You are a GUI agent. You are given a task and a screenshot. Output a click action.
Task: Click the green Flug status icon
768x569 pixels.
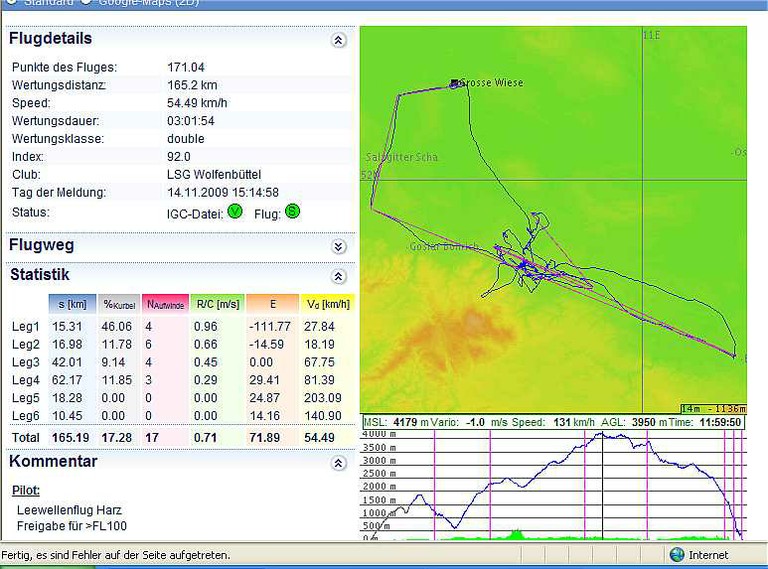pos(292,212)
